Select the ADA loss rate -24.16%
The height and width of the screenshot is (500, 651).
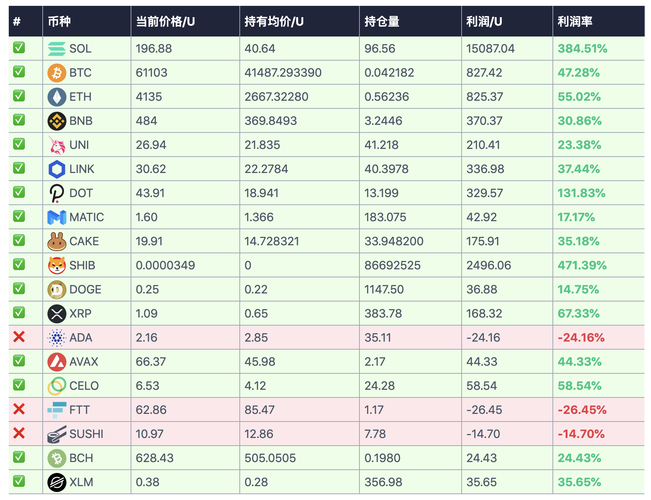(x=581, y=338)
